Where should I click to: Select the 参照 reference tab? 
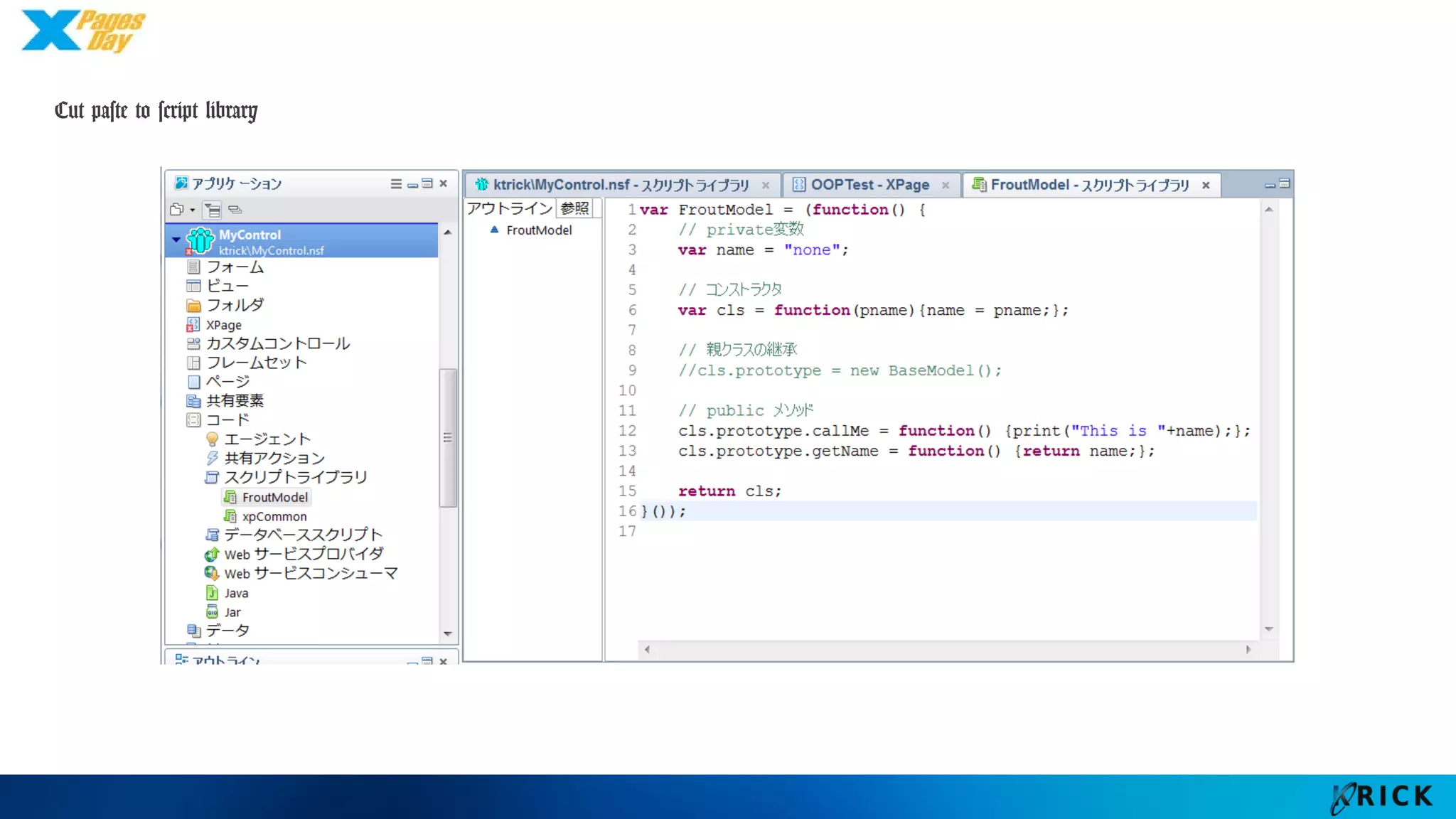click(574, 208)
